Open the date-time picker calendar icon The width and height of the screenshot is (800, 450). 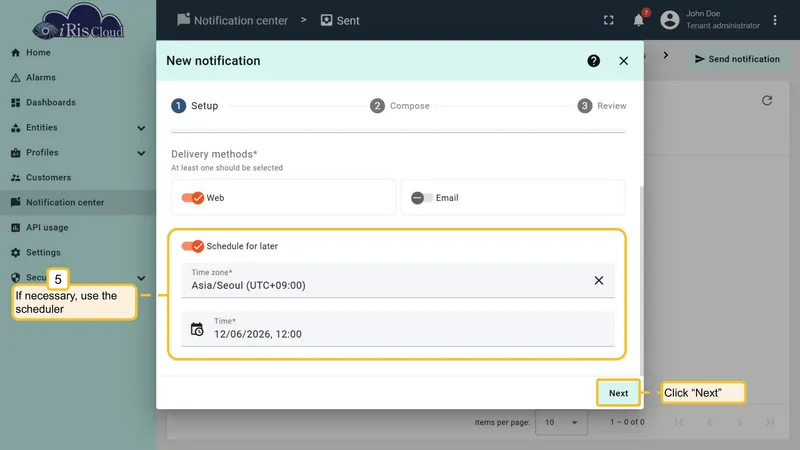pos(197,329)
